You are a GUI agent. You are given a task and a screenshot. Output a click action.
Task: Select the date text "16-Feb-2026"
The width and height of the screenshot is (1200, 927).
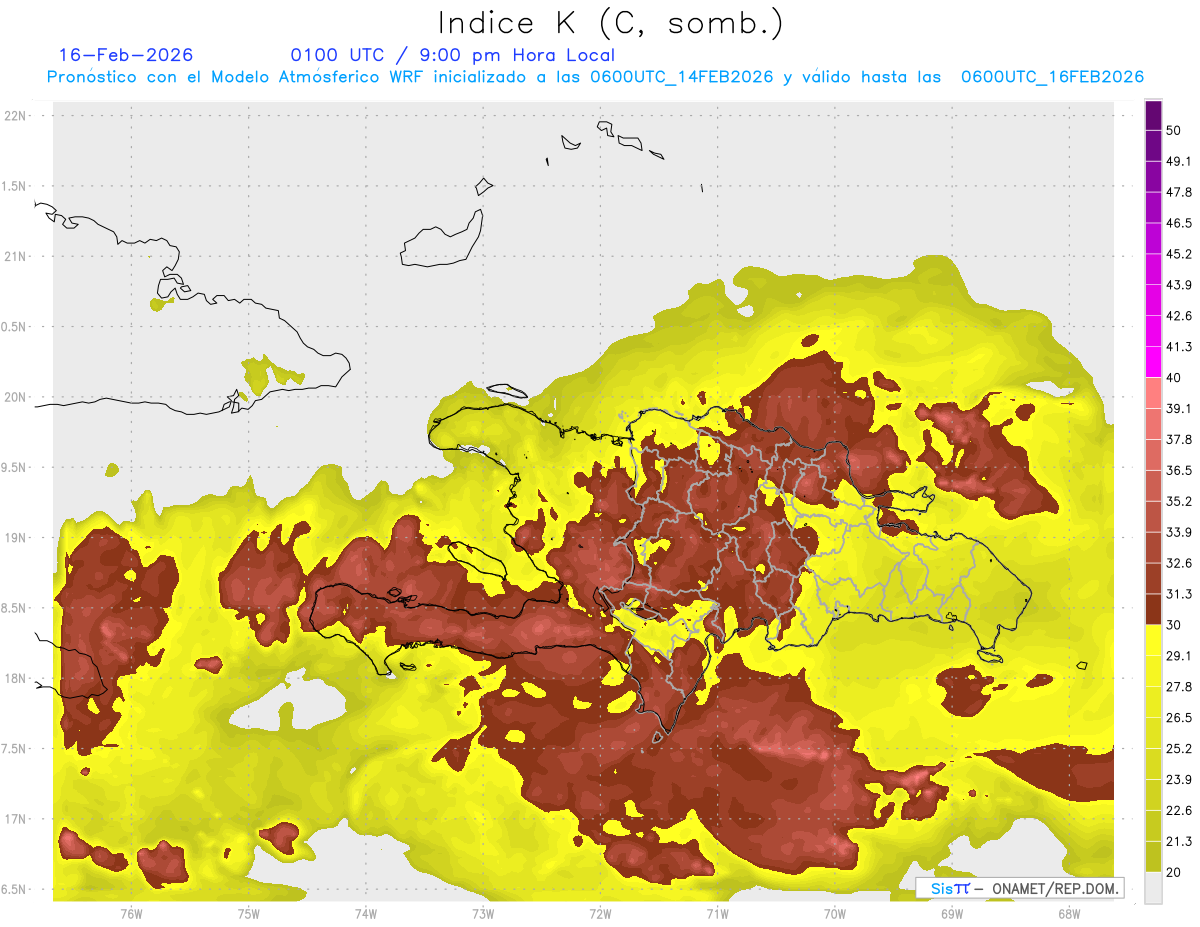126,55
